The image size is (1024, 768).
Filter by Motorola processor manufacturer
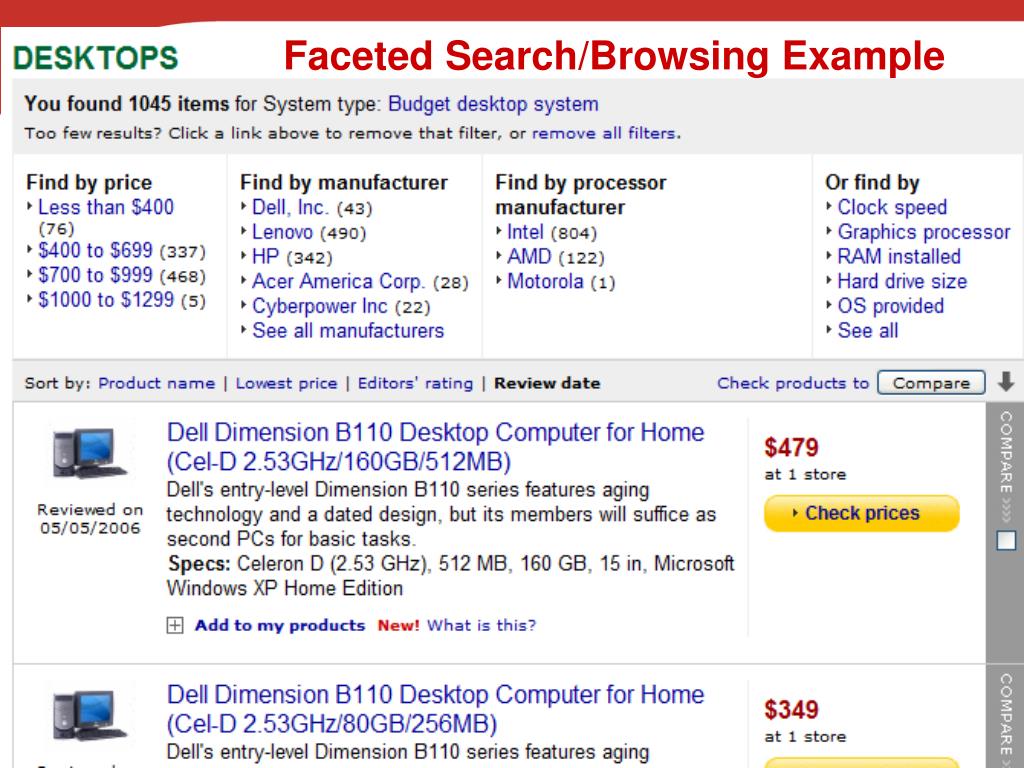click(x=545, y=281)
